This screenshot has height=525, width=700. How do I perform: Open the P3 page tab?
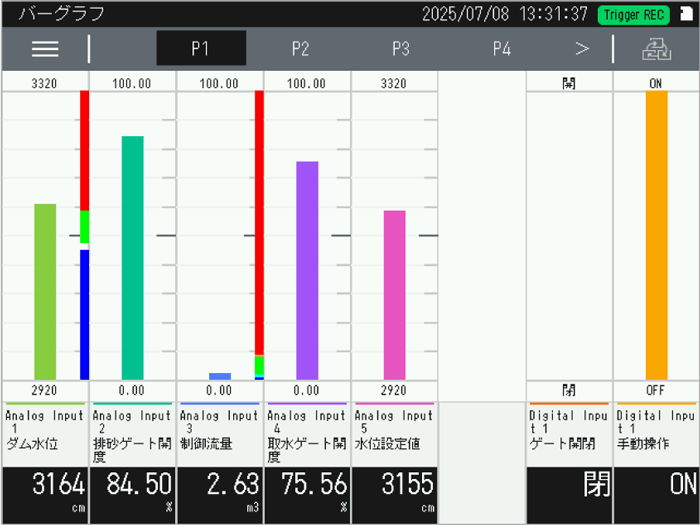point(400,49)
